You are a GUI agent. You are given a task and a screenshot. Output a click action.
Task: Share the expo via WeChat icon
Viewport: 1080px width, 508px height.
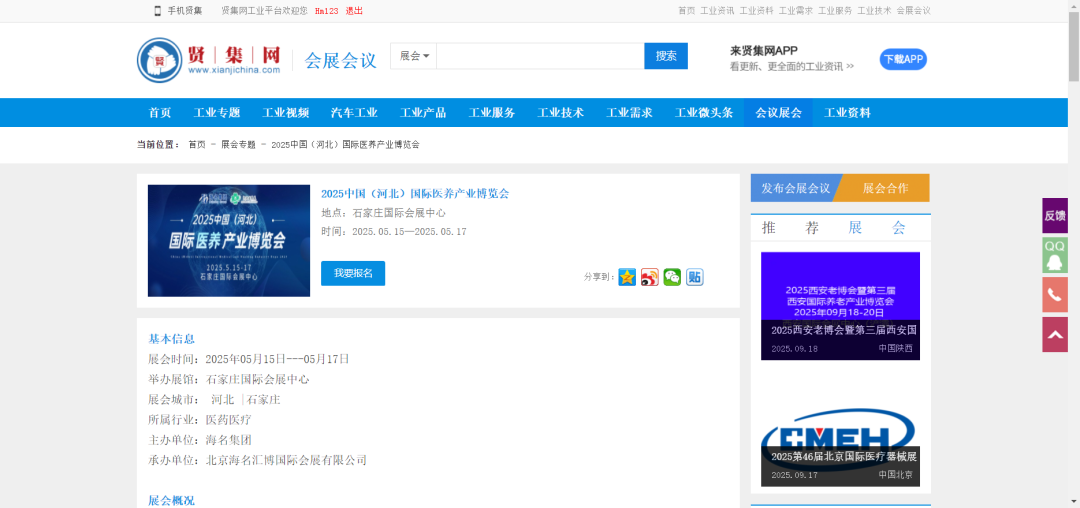[672, 277]
